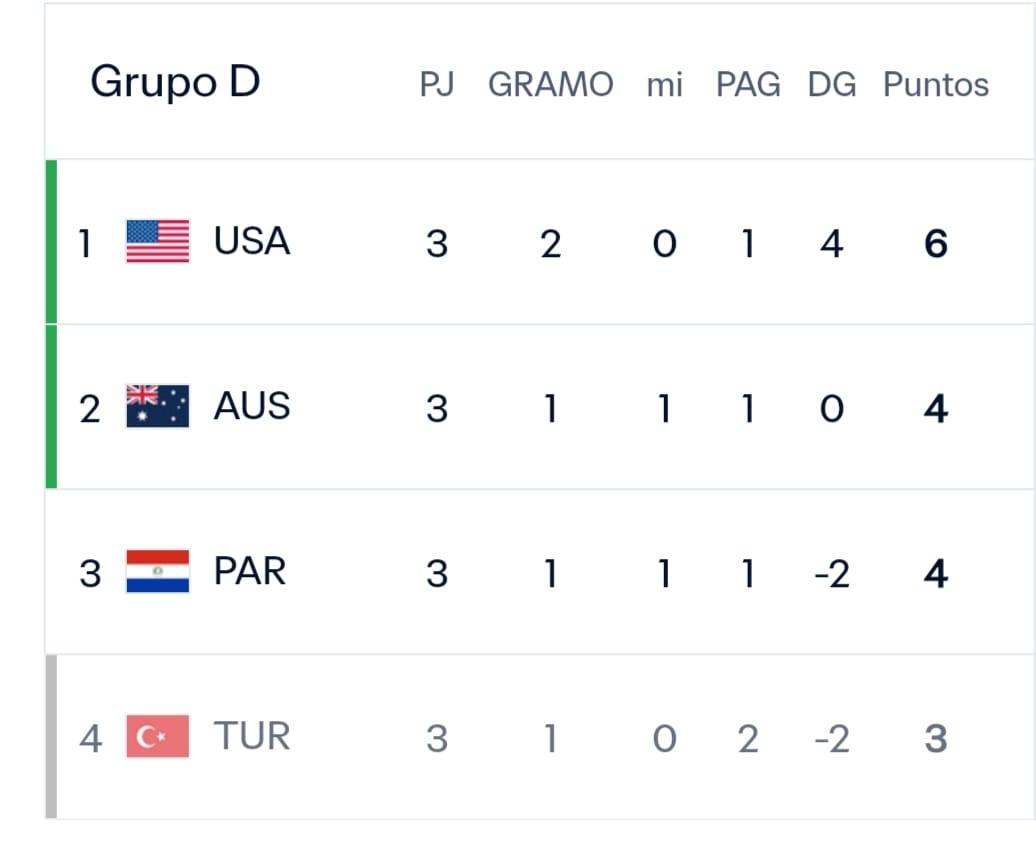The height and width of the screenshot is (847, 1036).
Task: Click USA's points total of 6
Action: pos(936,243)
